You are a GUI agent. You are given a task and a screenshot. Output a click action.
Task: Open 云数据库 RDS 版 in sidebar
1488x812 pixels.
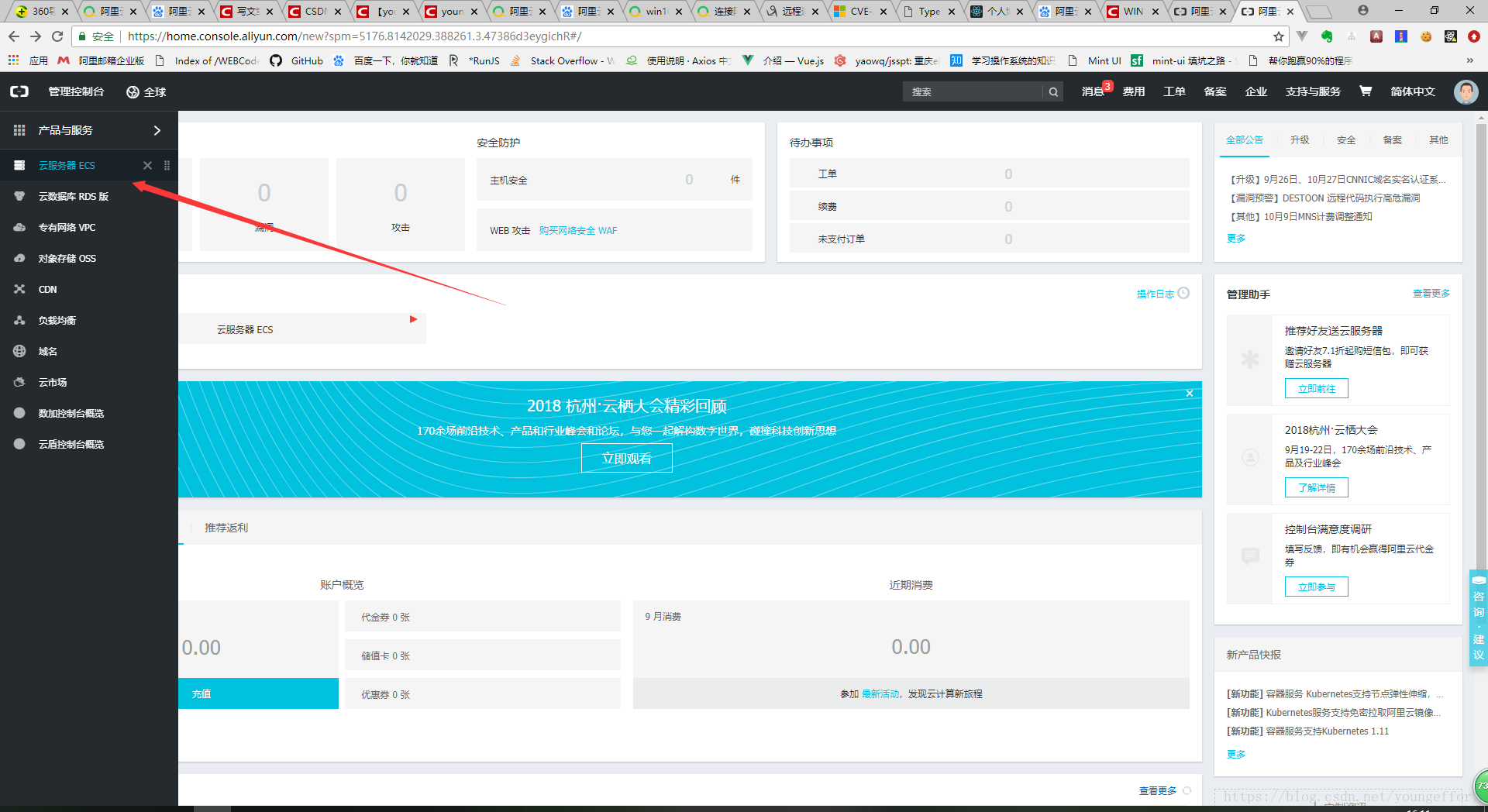(x=74, y=196)
